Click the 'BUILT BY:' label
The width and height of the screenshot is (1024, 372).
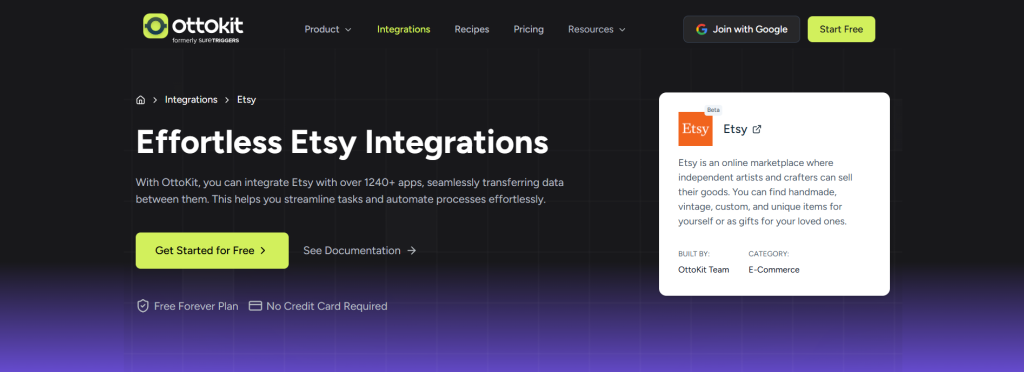[x=694, y=254]
